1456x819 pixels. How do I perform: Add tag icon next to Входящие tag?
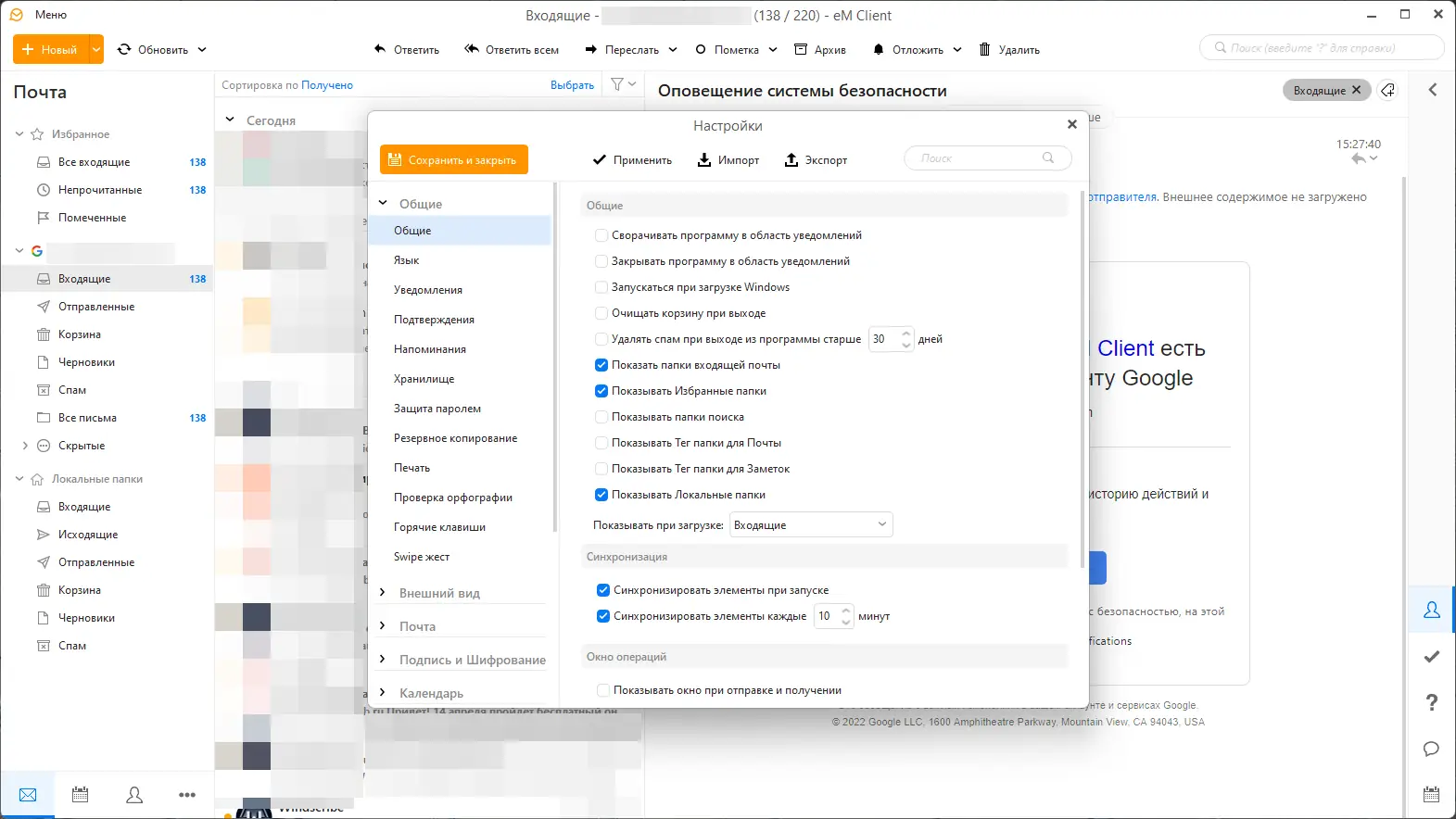click(x=1388, y=90)
